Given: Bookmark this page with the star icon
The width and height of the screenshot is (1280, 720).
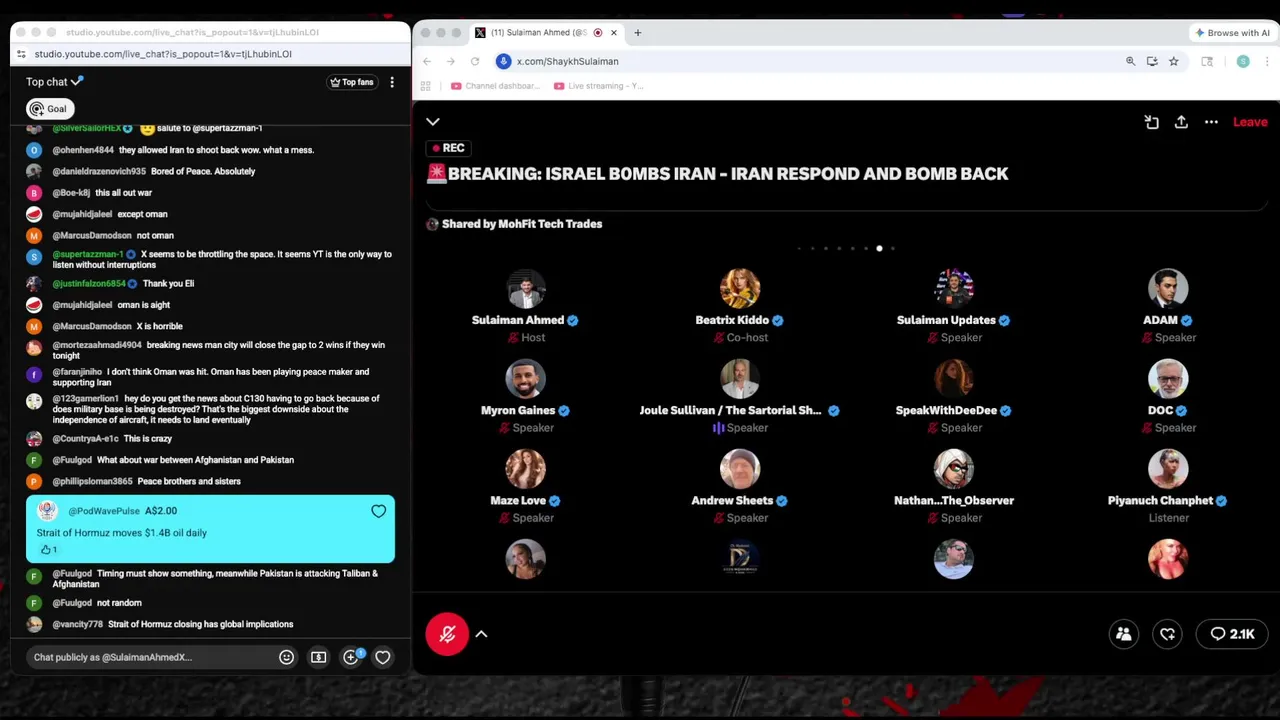Looking at the screenshot, I should click(1174, 61).
